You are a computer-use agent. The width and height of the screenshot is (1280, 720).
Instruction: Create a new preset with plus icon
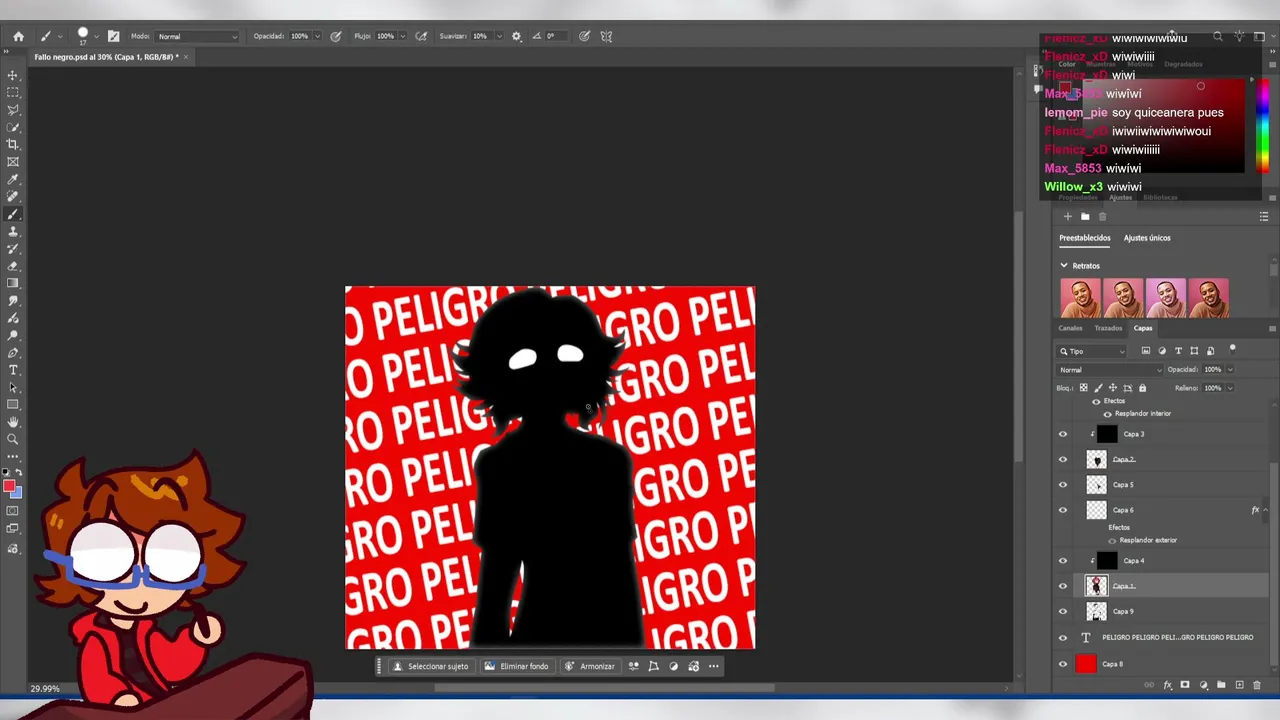click(x=1067, y=216)
